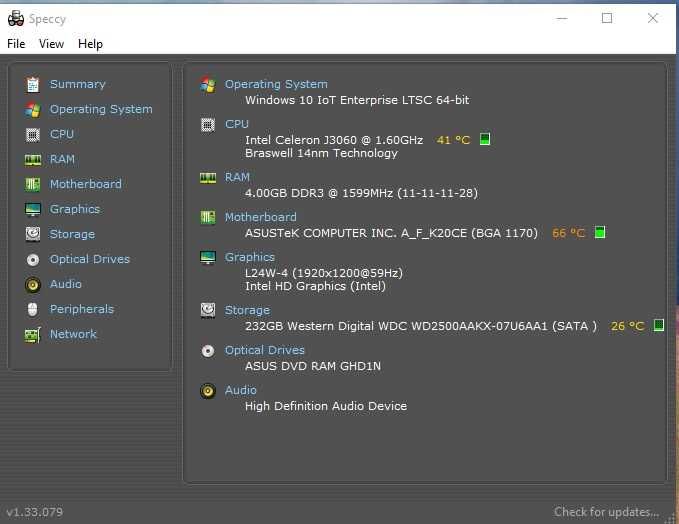Viewport: 679px width, 524px height.
Task: Open the Audio heading link in main panel
Action: click(x=240, y=390)
